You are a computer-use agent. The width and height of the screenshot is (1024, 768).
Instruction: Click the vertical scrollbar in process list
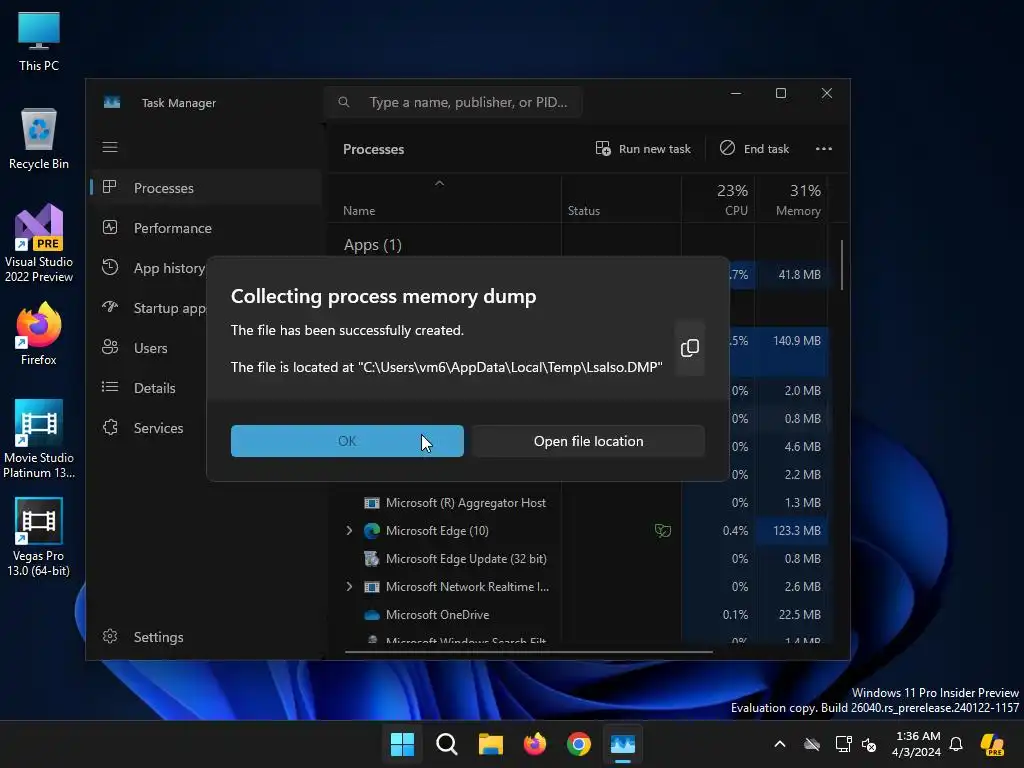(842, 266)
